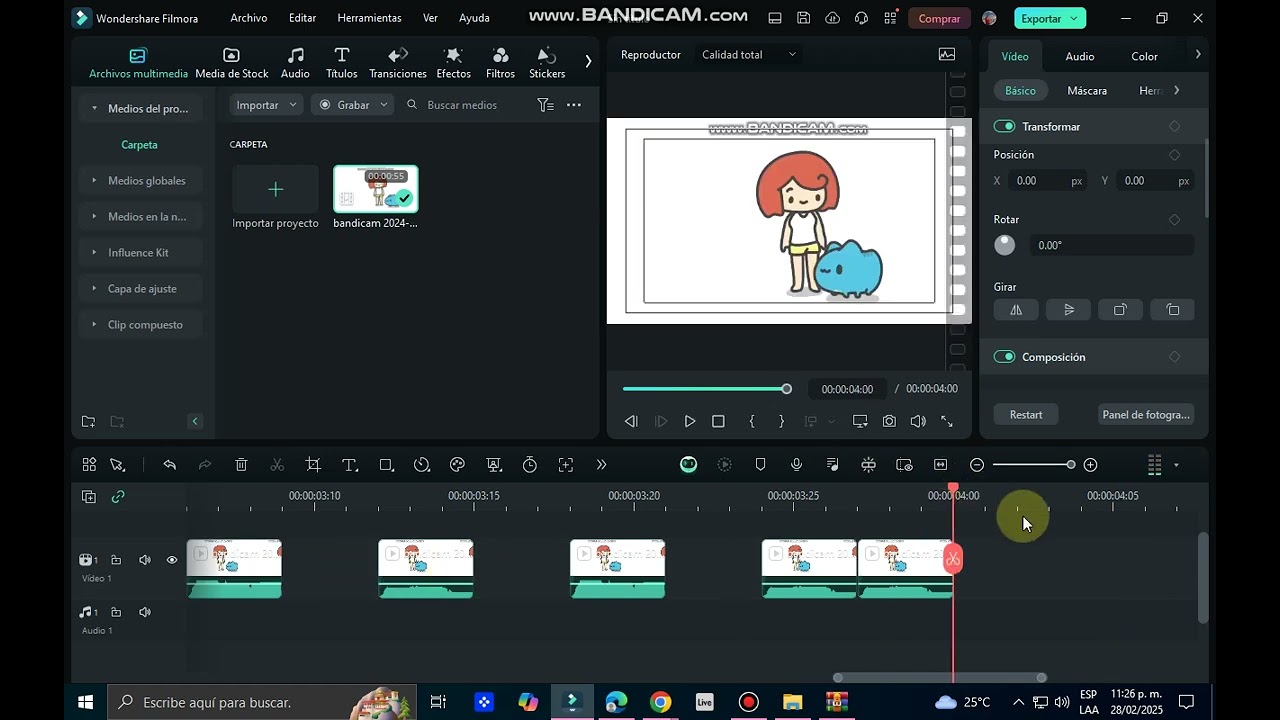Viewport: 1280px width, 720px height.
Task: Open the Ayuda menu
Action: (x=474, y=18)
